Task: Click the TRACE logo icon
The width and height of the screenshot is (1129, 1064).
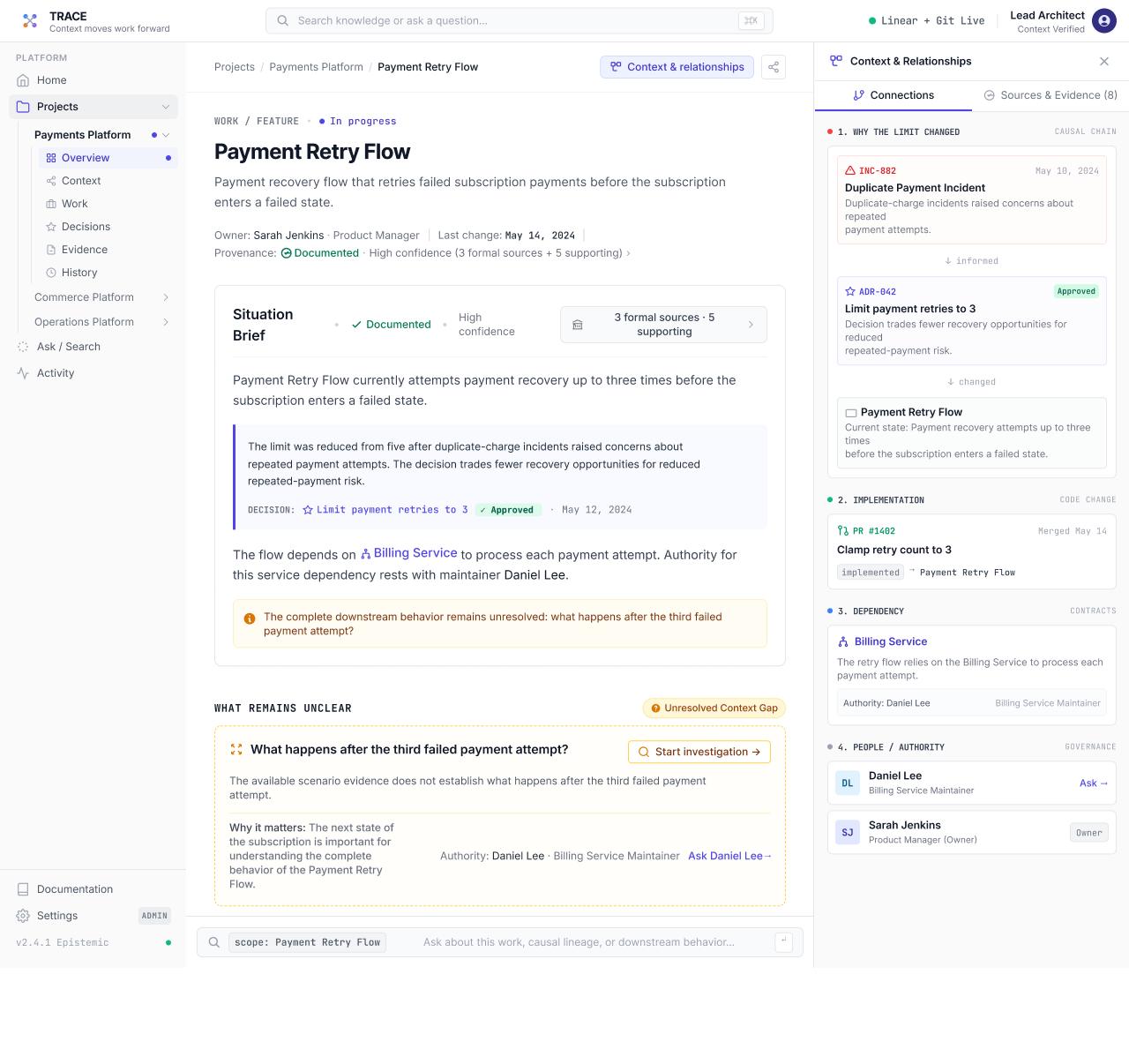Action: point(30,20)
